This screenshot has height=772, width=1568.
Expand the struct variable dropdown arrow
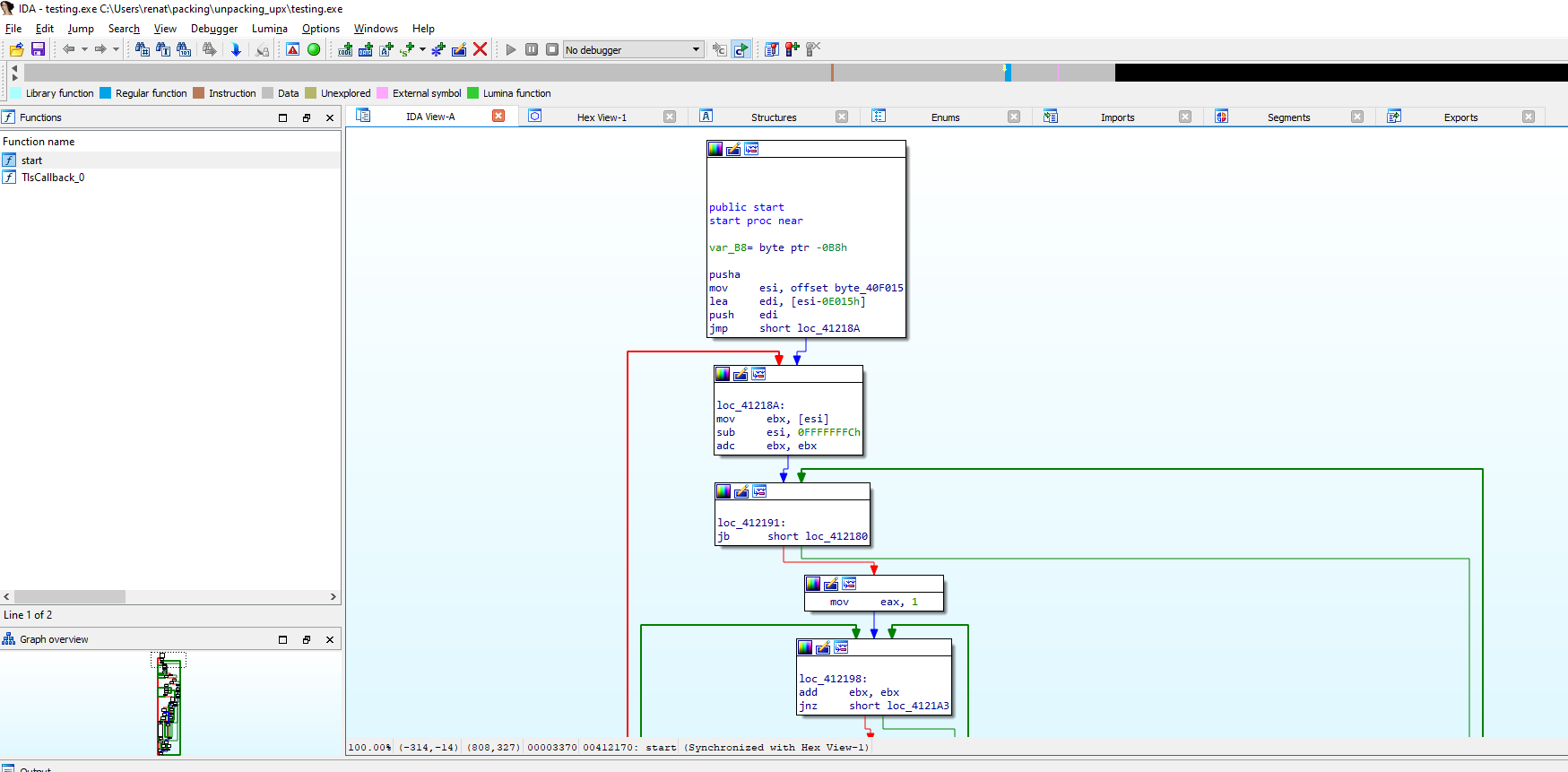click(x=422, y=49)
